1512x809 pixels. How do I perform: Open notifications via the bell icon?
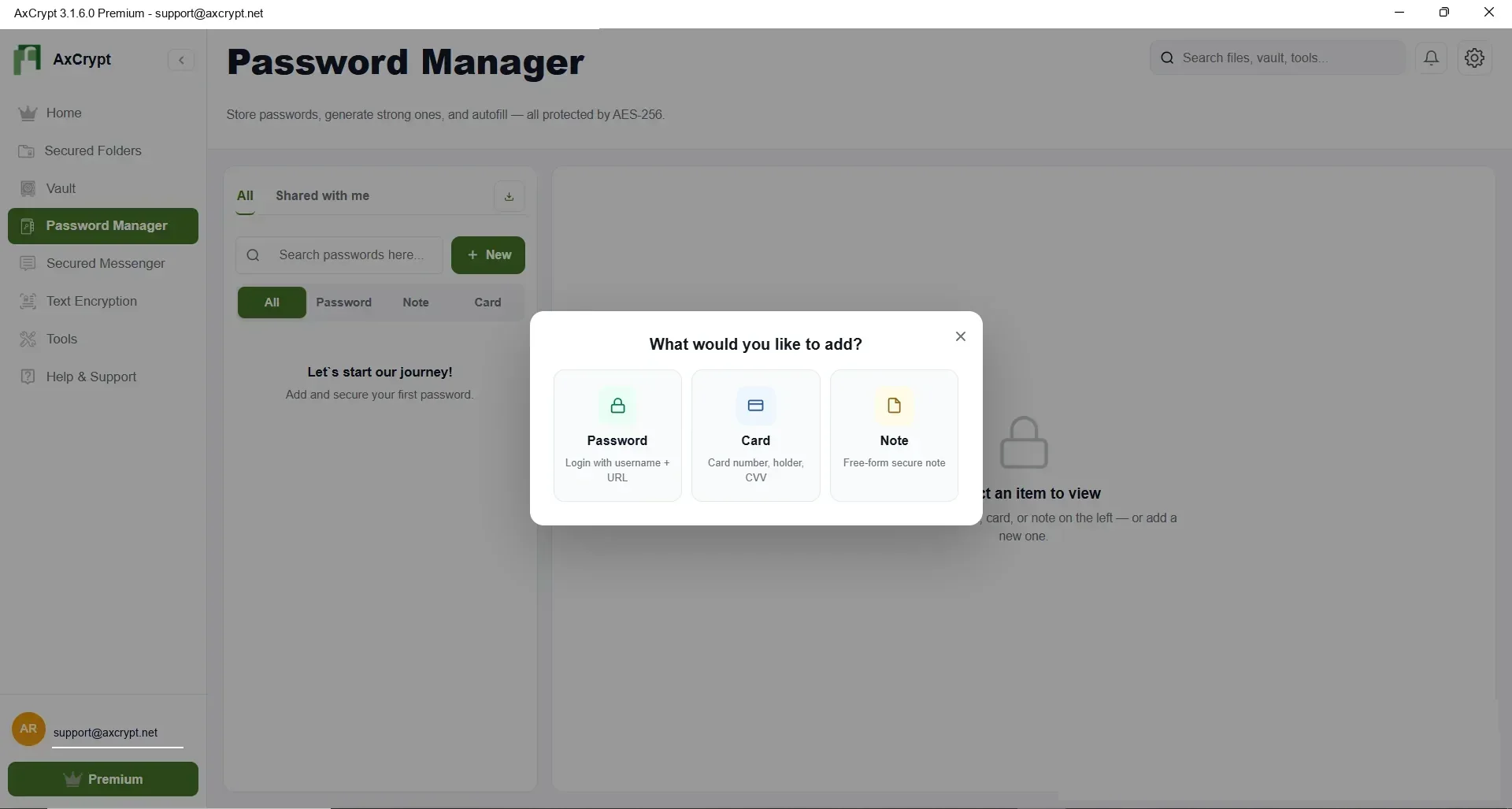coord(1432,58)
